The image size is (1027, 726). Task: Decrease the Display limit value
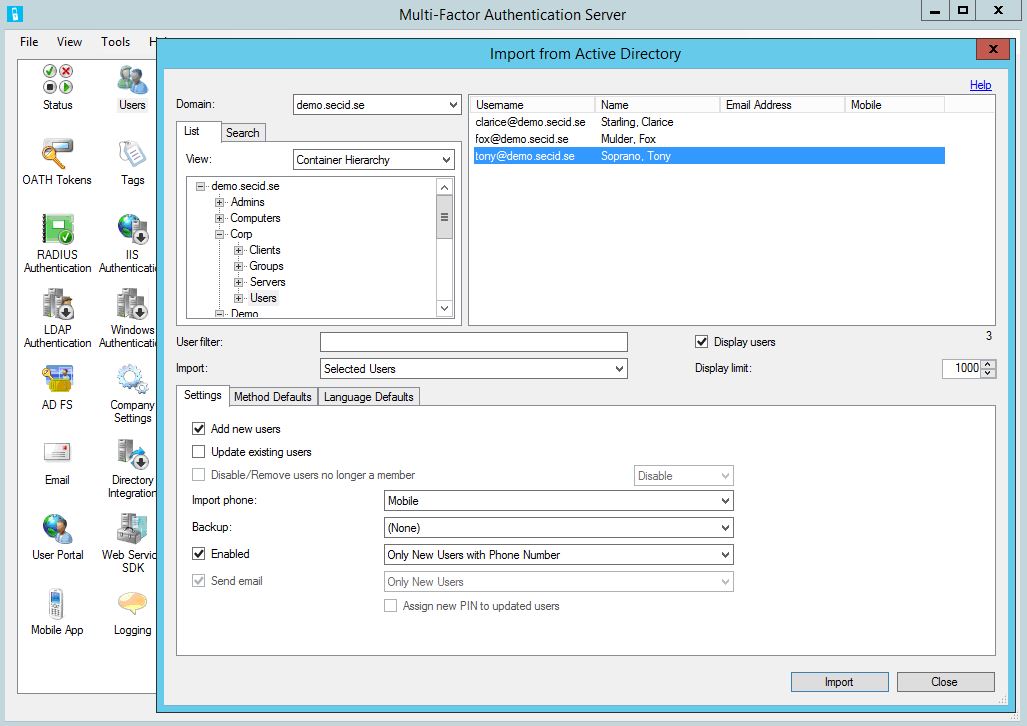coord(988,373)
